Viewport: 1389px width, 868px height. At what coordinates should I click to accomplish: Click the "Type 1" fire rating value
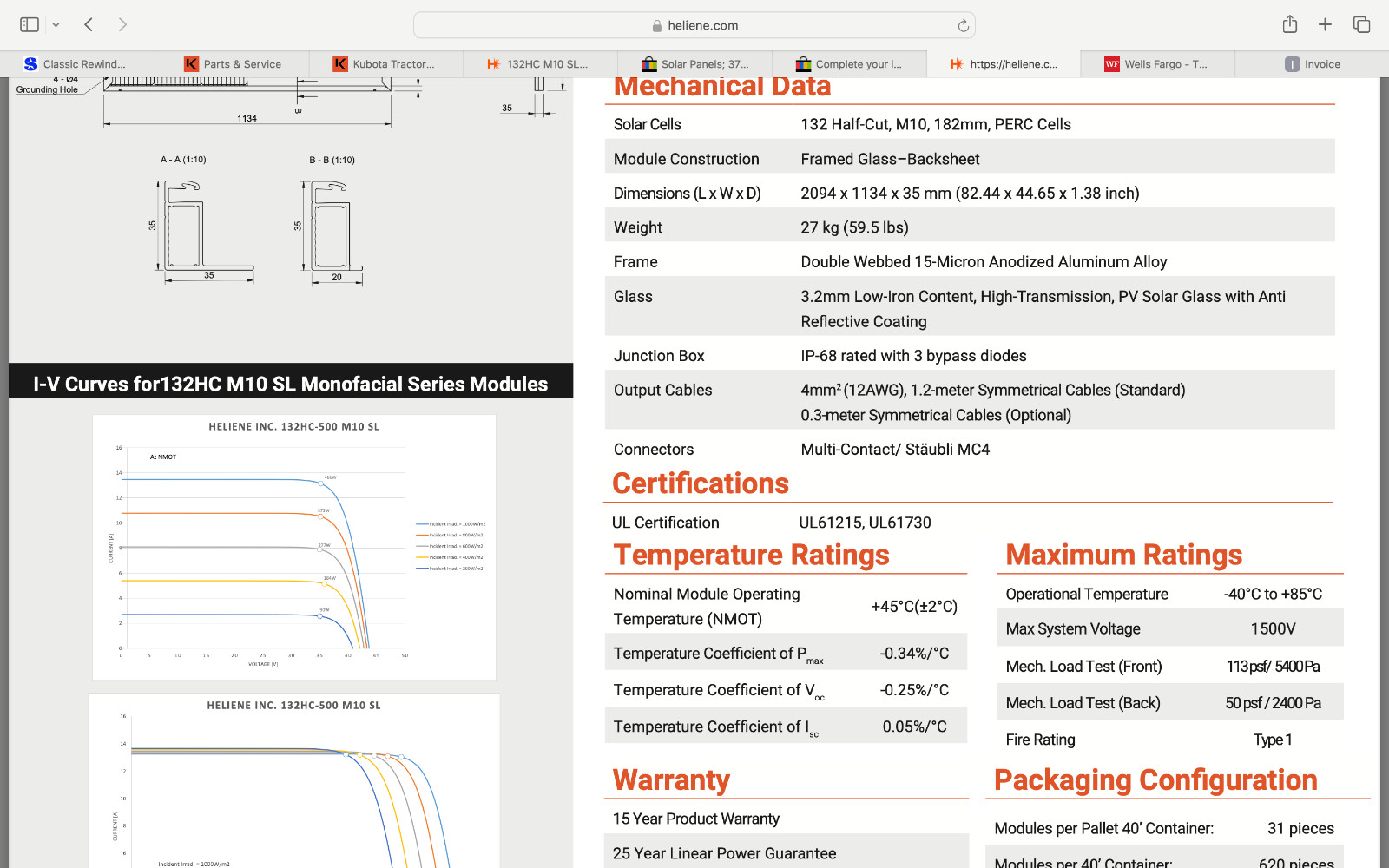tap(1273, 740)
